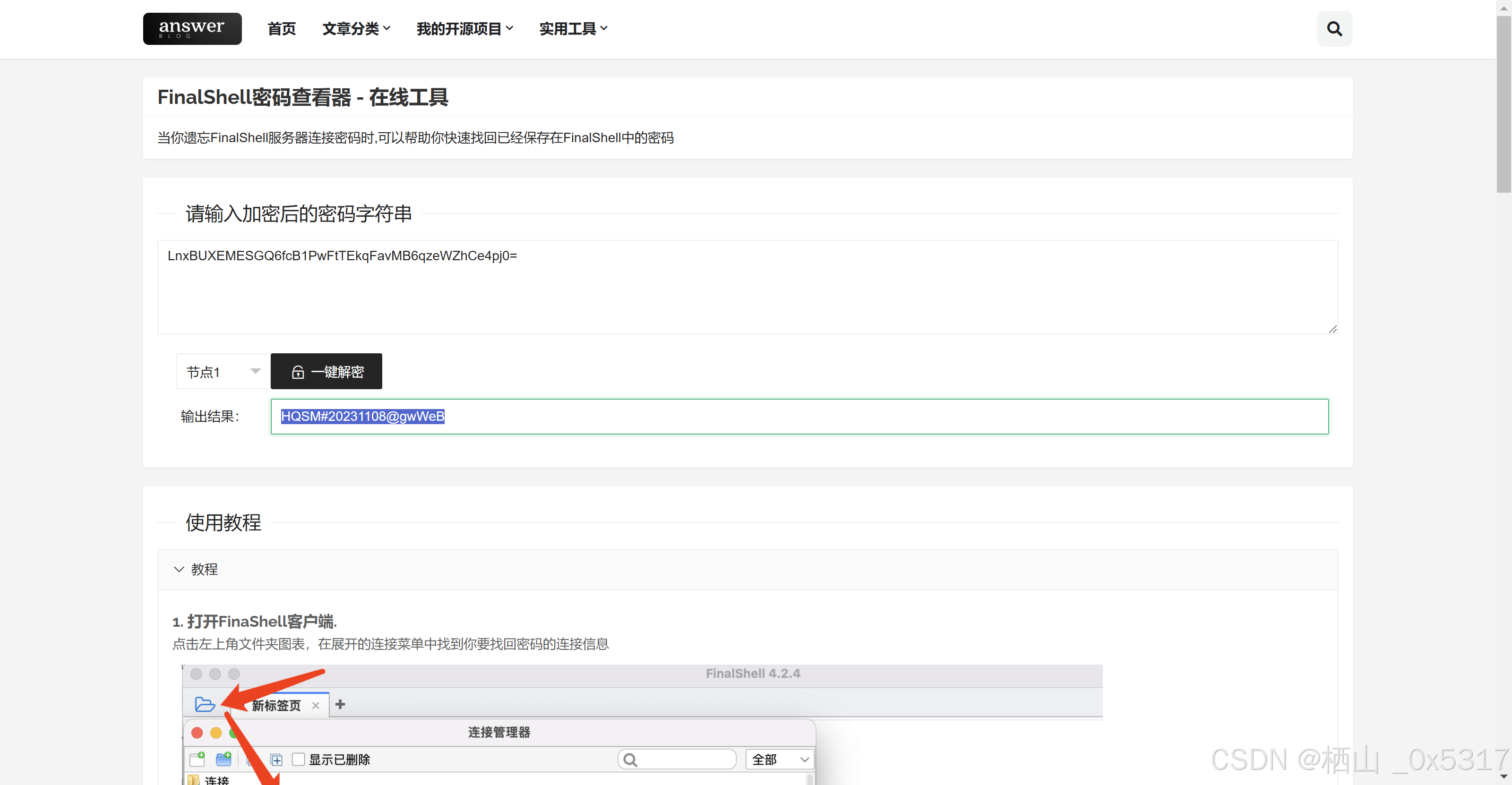The image size is (1512, 785).
Task: Click the blue open-folder icon in FinalShell screenshot
Action: (204, 704)
